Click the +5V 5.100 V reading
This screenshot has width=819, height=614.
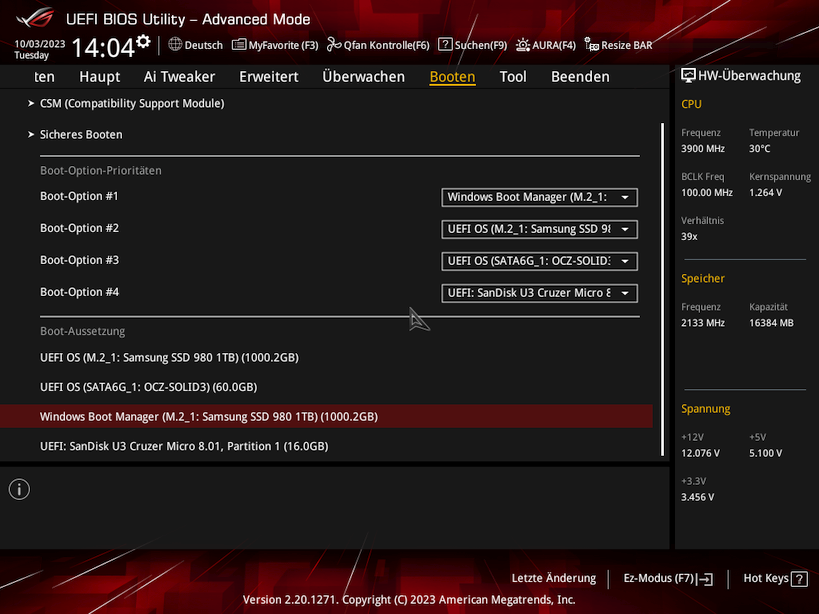[765, 453]
